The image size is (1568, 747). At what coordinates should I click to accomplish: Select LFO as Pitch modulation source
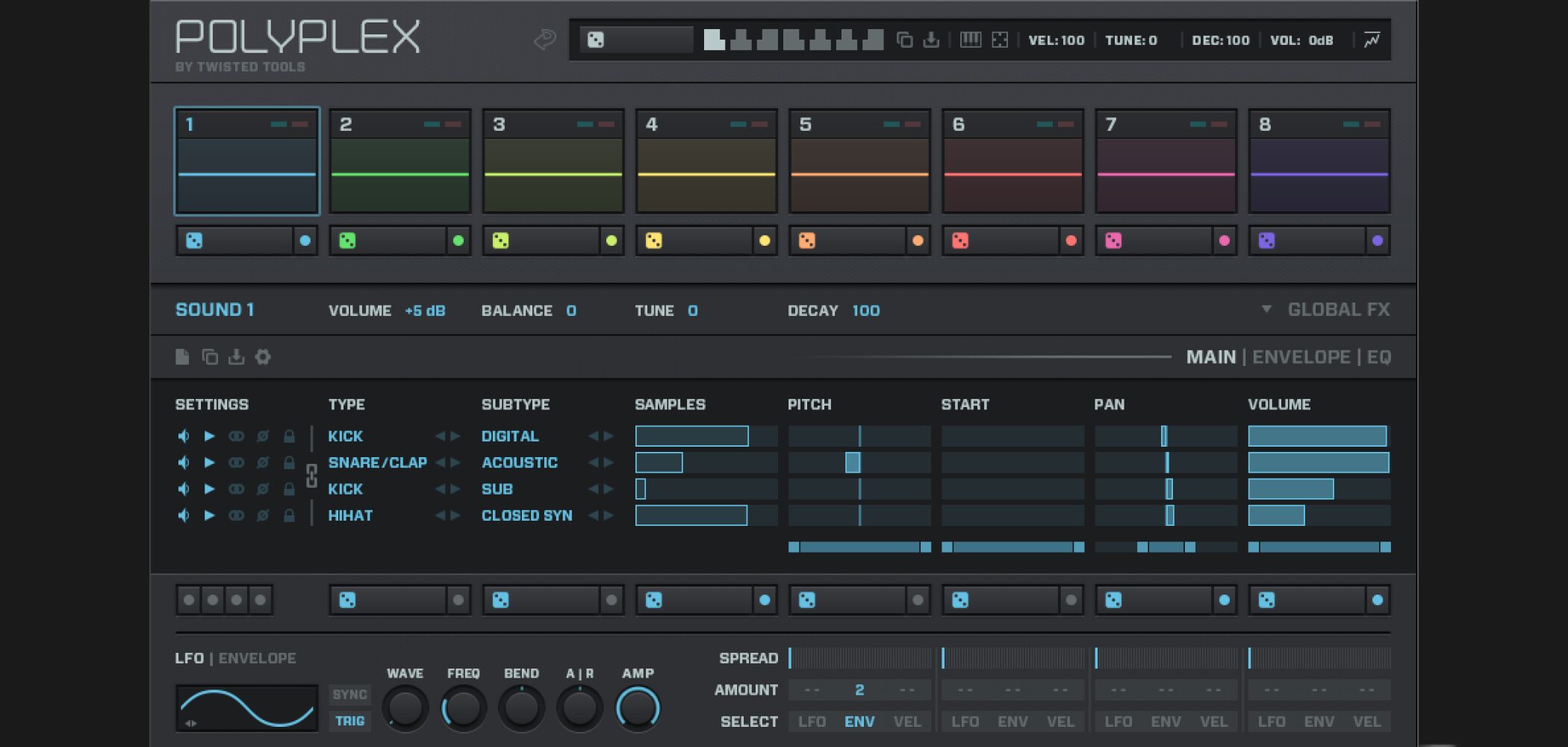(x=812, y=722)
